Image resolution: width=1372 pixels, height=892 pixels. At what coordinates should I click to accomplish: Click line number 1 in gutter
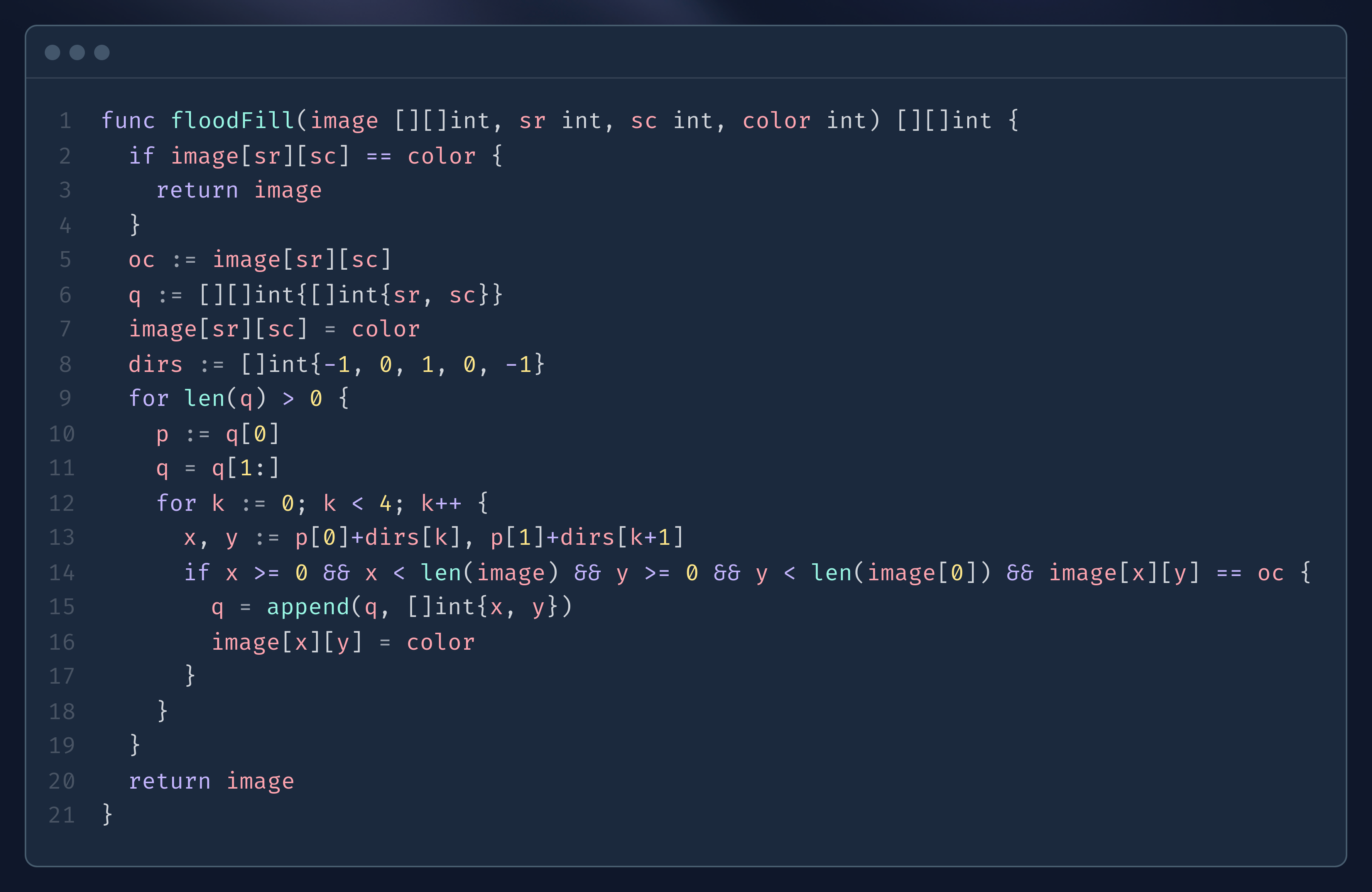click(65, 121)
